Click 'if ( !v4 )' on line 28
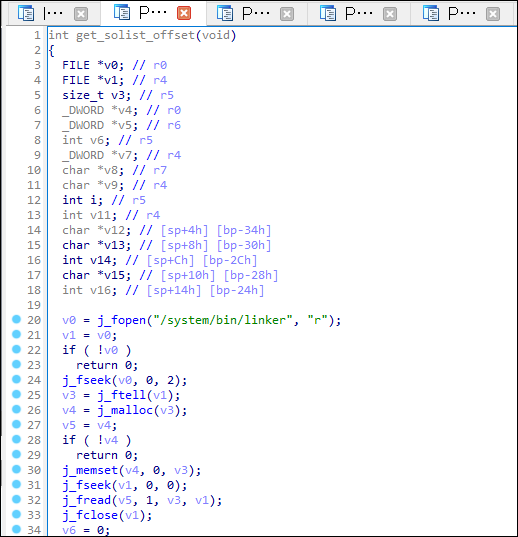 point(97,440)
